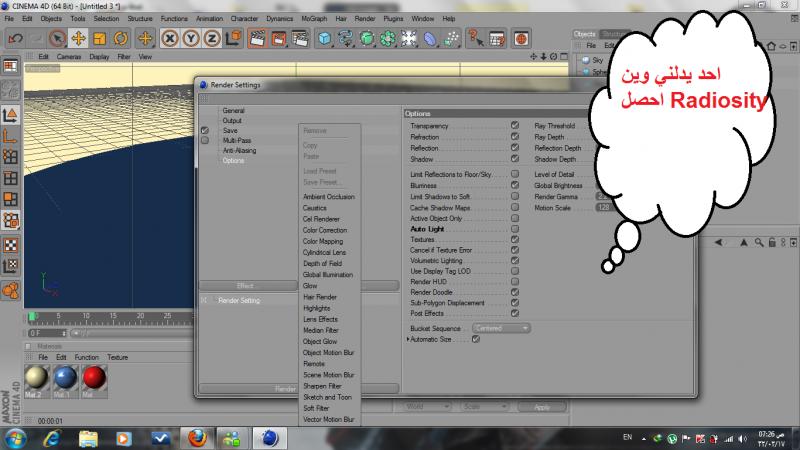Image resolution: width=800 pixels, height=450 pixels.
Task: Open Render Settings toolbar icon
Action: pos(300,38)
